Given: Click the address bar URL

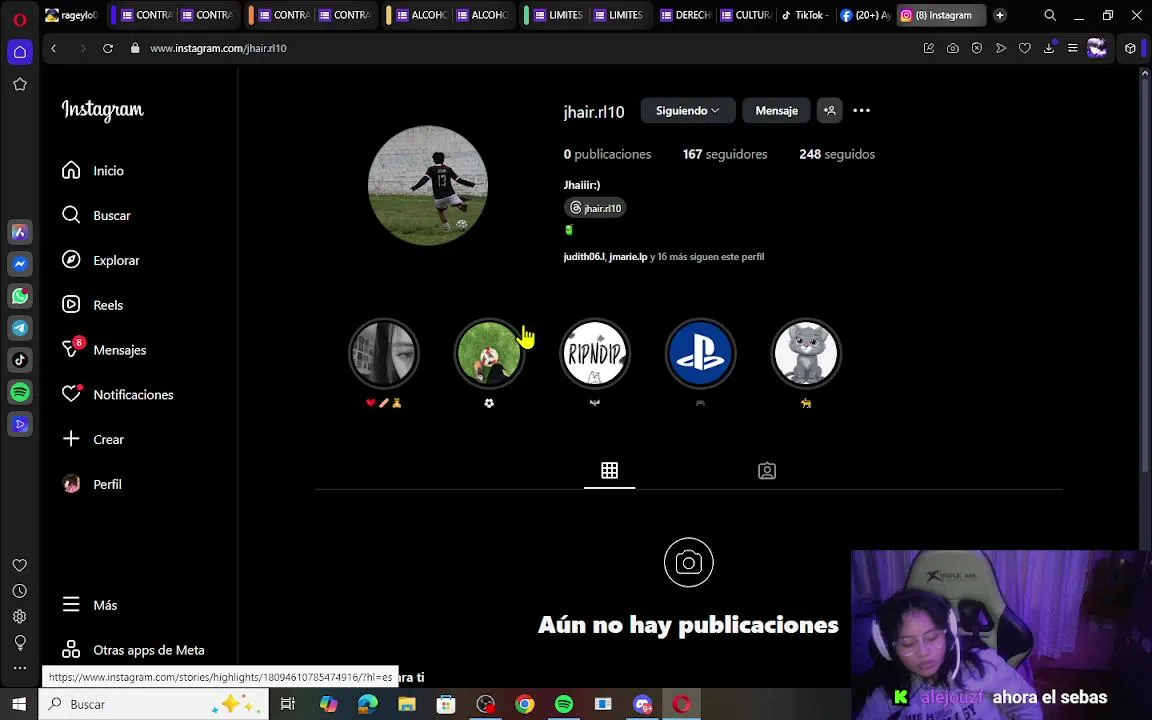Looking at the screenshot, I should click(218, 48).
